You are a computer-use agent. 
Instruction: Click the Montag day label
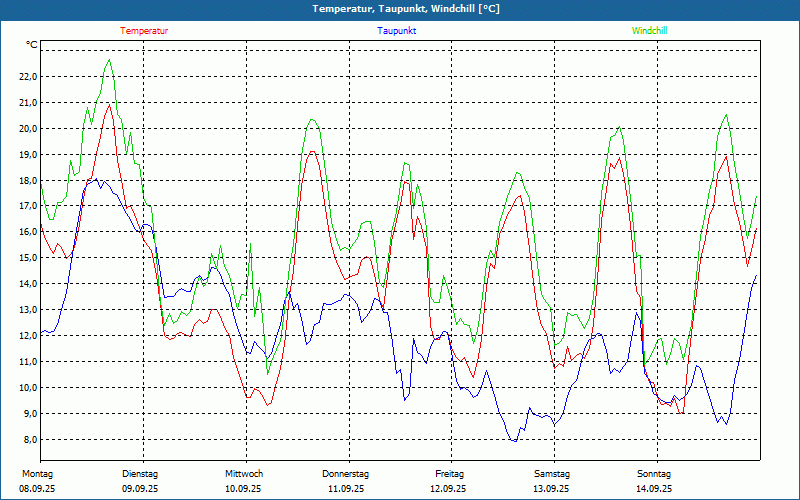coord(37,474)
